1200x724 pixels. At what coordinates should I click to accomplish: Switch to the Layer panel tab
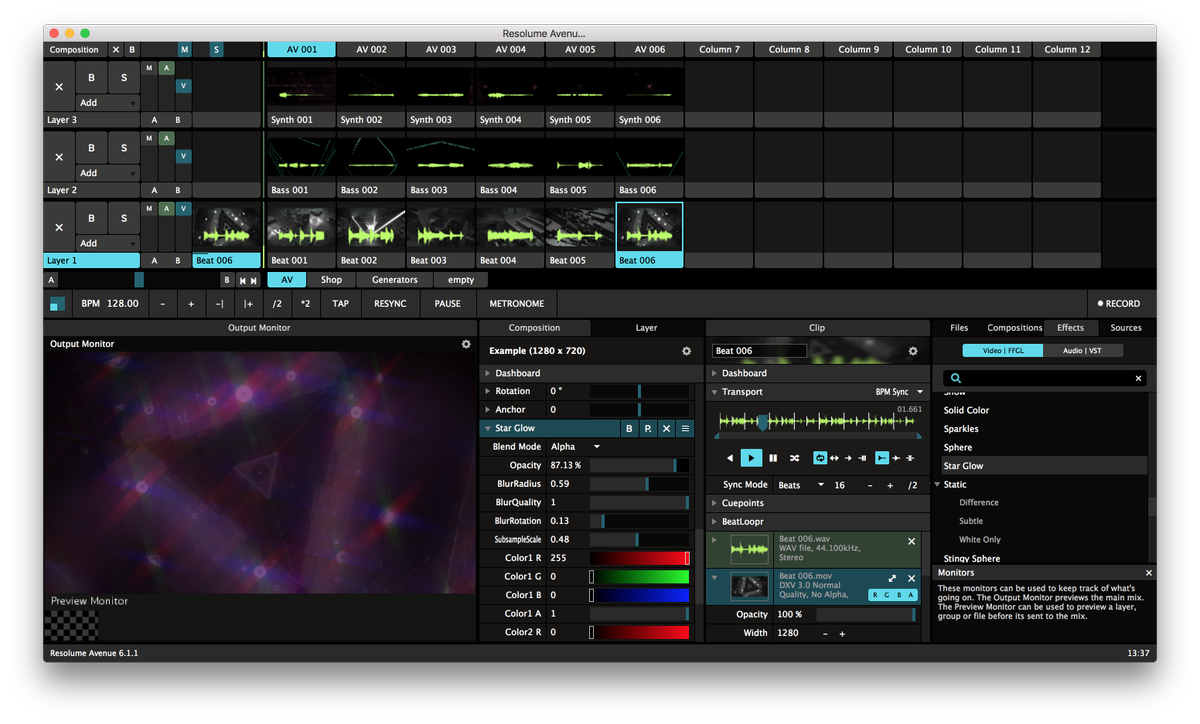click(646, 328)
